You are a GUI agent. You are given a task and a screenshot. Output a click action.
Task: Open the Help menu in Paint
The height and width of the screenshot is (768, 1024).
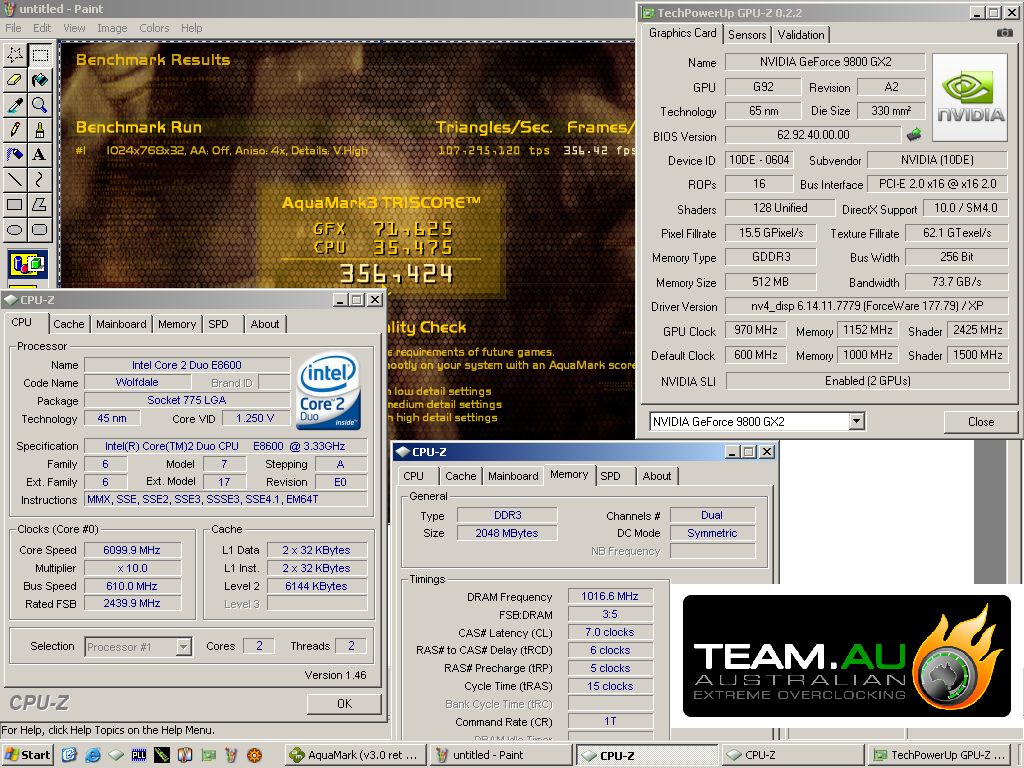191,28
